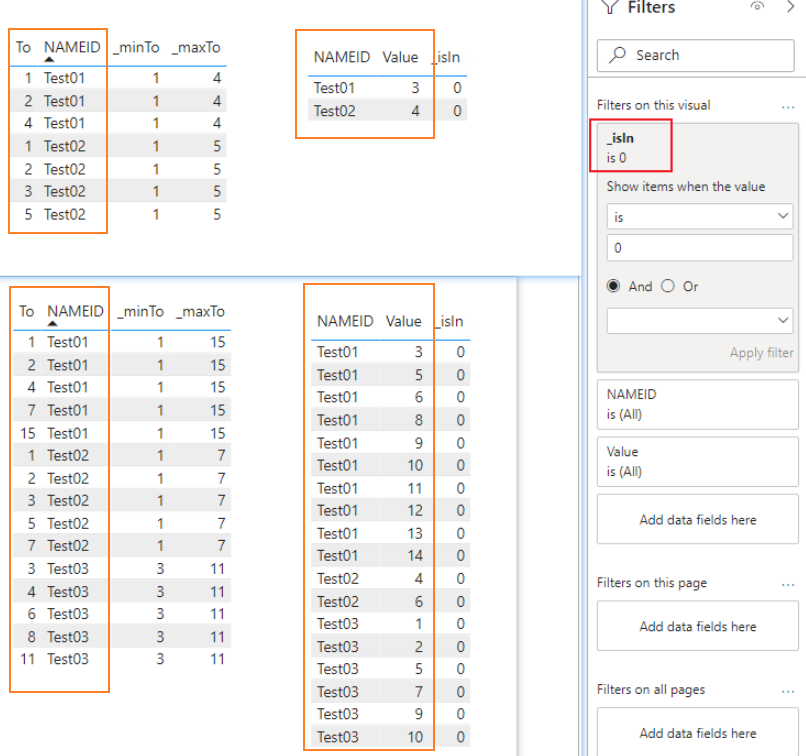Click the Filters funnel icon

click(x=610, y=7)
